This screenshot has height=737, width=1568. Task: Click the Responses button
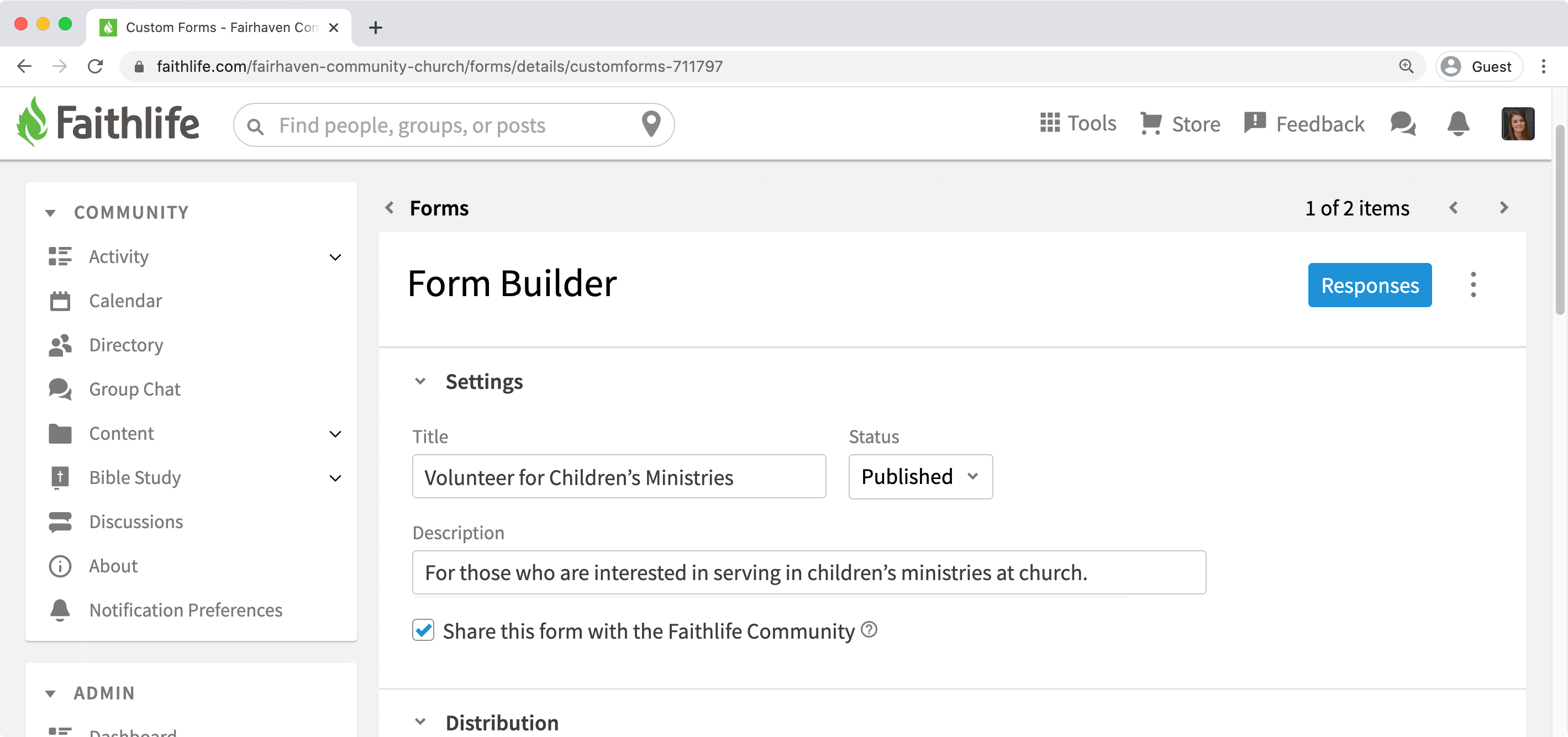pyautogui.click(x=1370, y=285)
